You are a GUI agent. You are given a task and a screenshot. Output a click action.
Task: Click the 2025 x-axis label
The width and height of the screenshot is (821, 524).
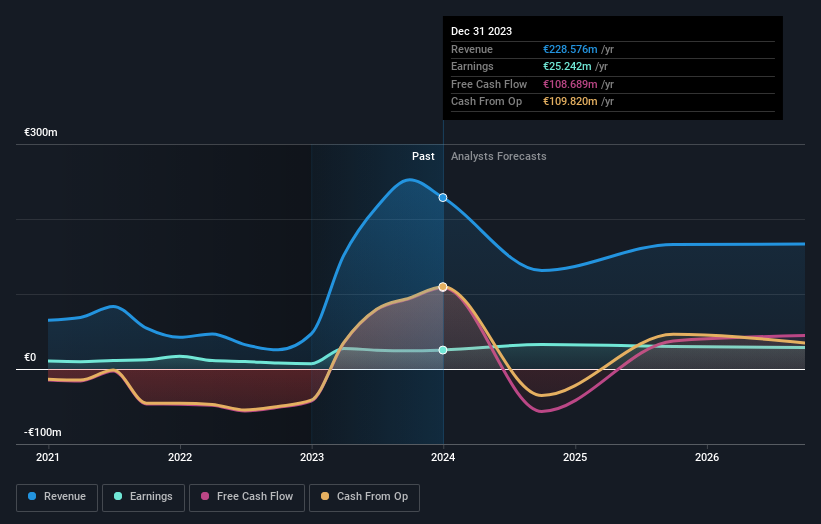pos(575,458)
